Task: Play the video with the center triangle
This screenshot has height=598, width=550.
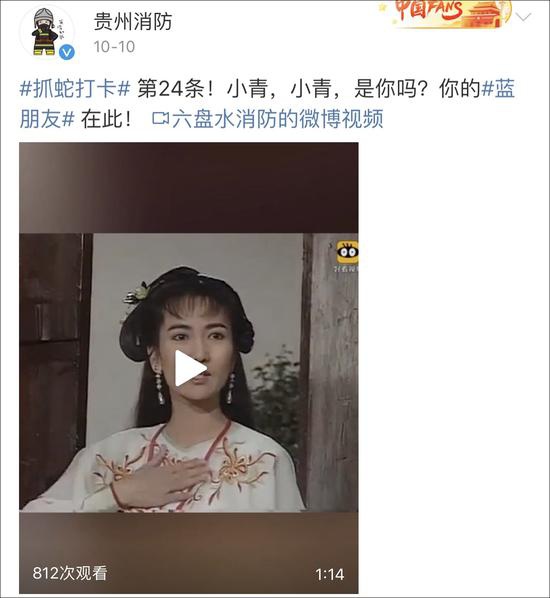Action: click(190, 368)
